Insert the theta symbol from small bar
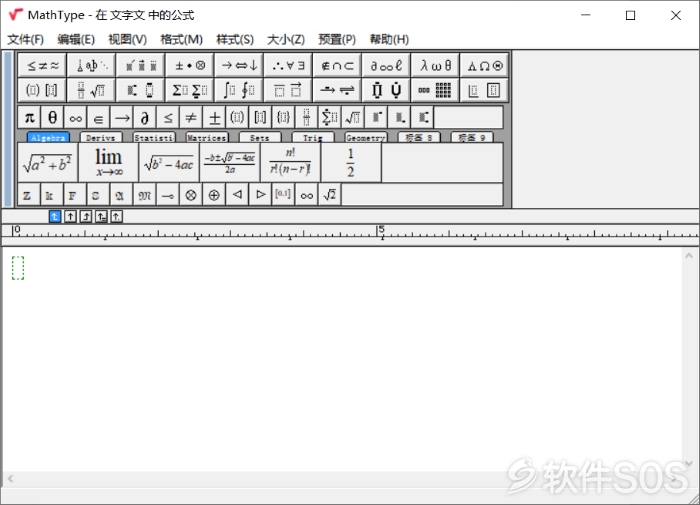Viewport: 700px width, 505px height. [53, 117]
